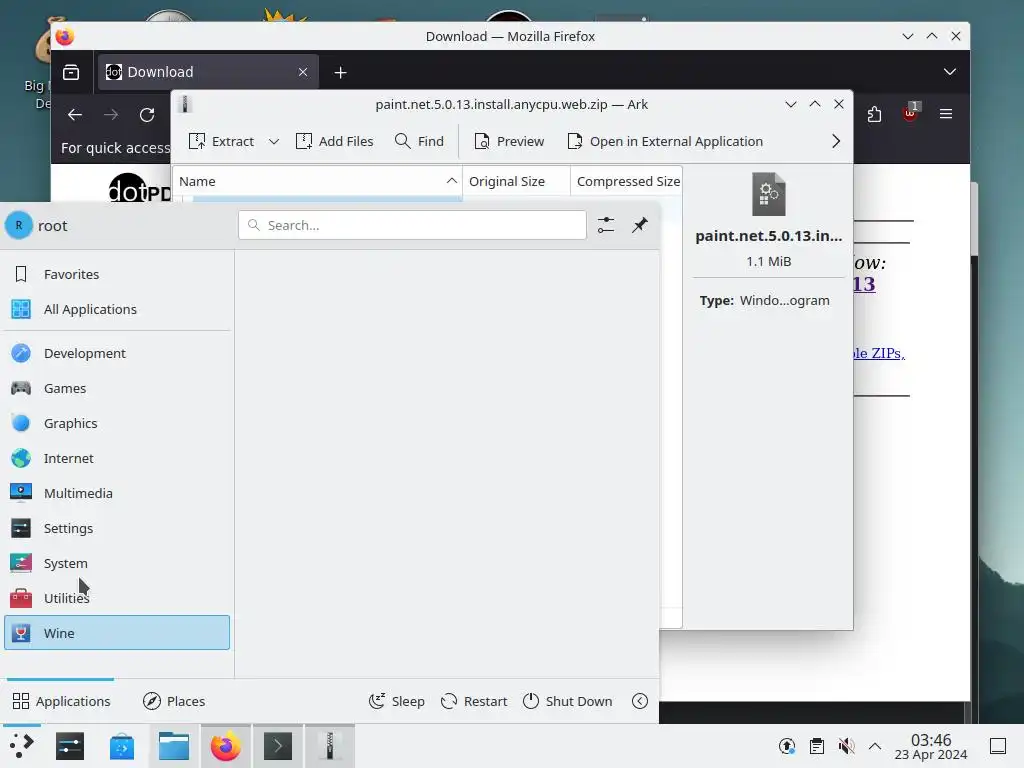Open the Extract dropdown arrow in Ark

pyautogui.click(x=274, y=142)
